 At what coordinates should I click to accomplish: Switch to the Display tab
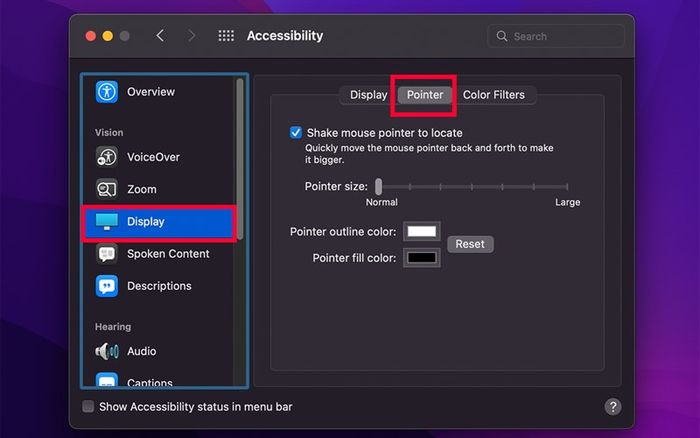click(368, 95)
